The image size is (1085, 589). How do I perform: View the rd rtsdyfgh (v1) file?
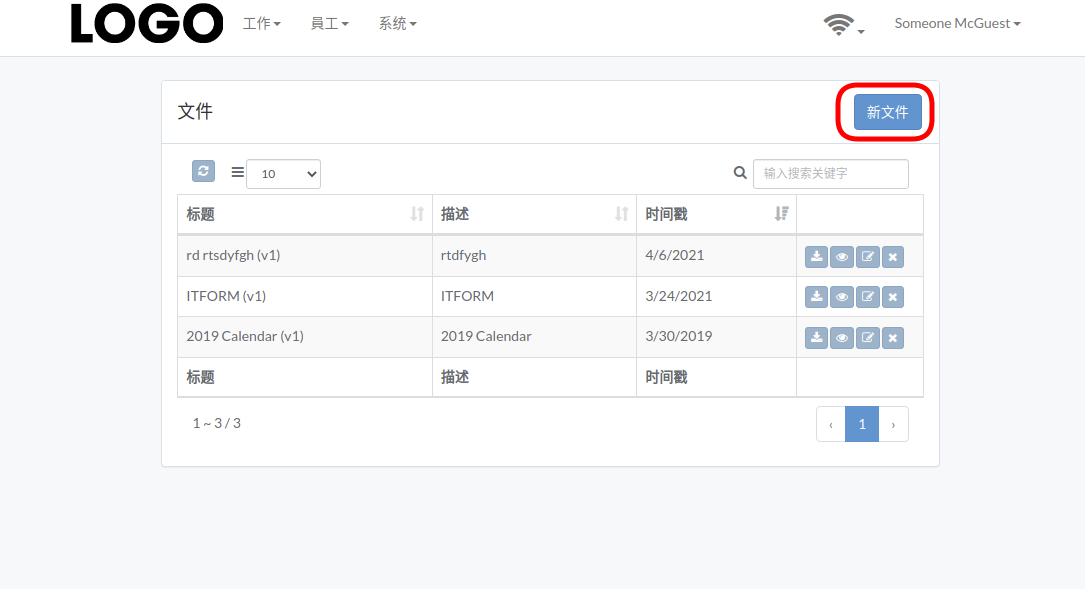coord(841,257)
